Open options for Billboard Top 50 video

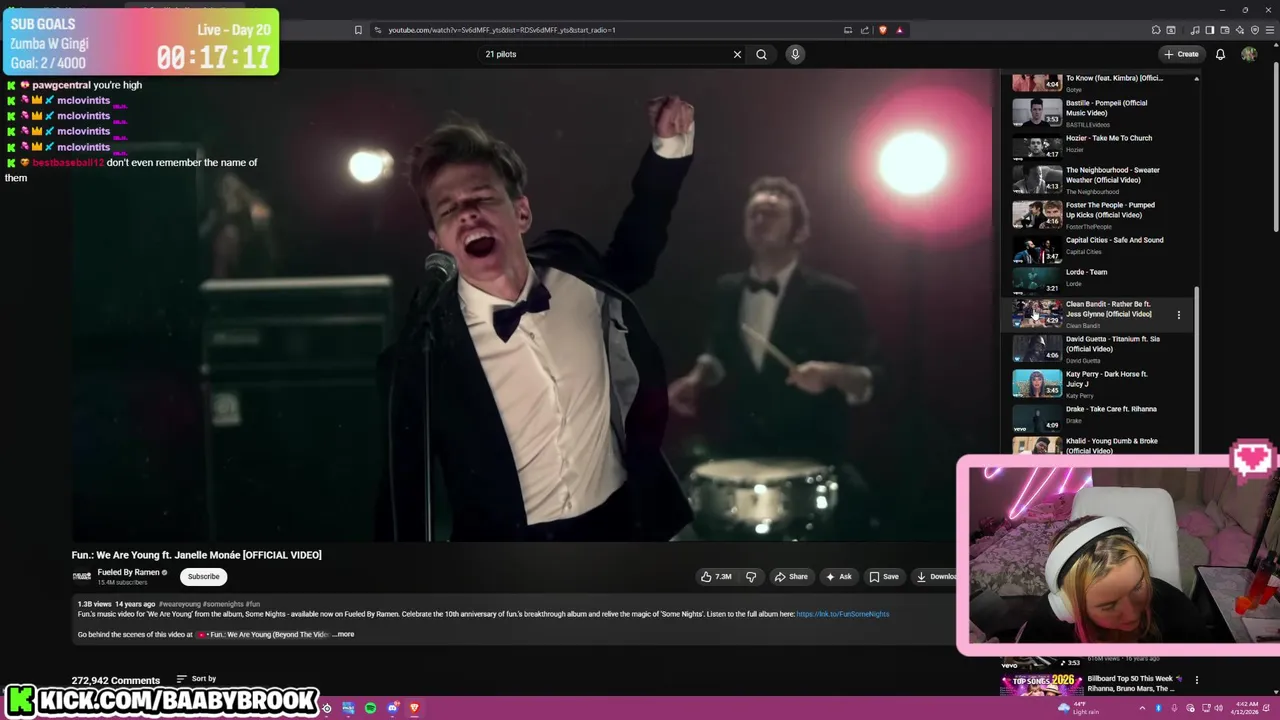1196,680
